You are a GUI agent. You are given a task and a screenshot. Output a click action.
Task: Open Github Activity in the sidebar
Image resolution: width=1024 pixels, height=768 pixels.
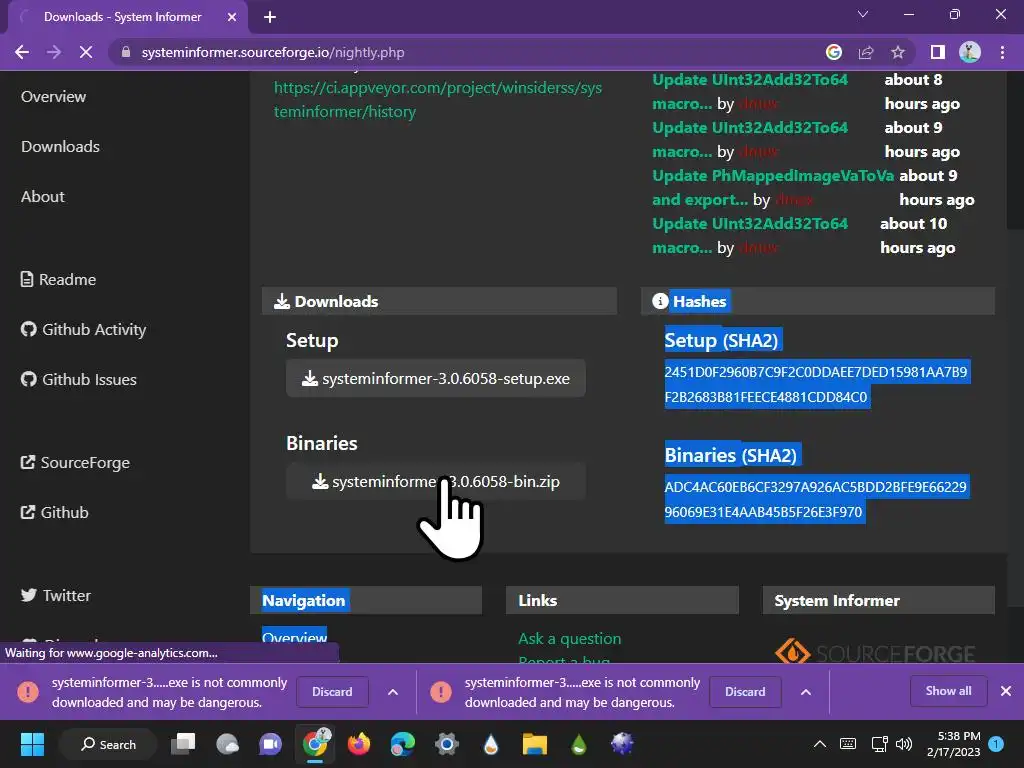pyautogui.click(x=83, y=329)
